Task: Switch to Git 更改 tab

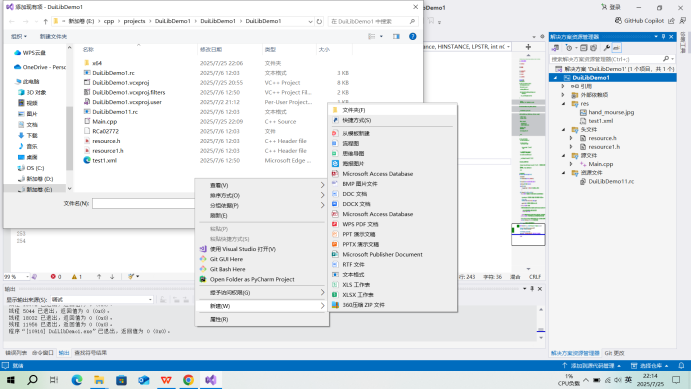Action: click(614, 353)
